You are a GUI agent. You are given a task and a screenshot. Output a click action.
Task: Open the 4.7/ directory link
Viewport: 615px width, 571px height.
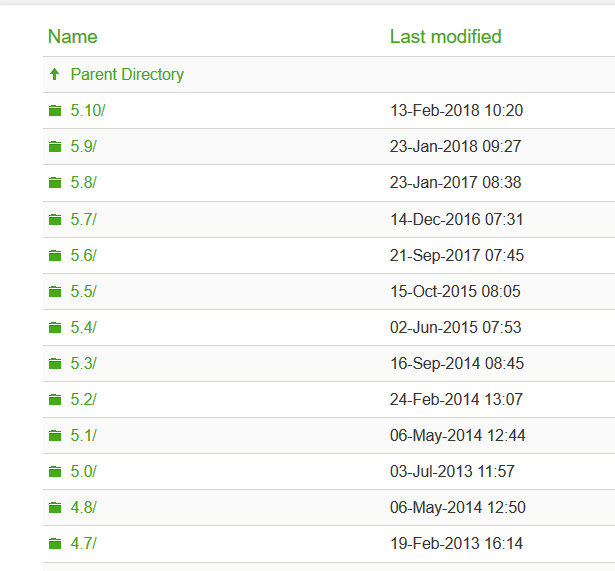(x=84, y=544)
